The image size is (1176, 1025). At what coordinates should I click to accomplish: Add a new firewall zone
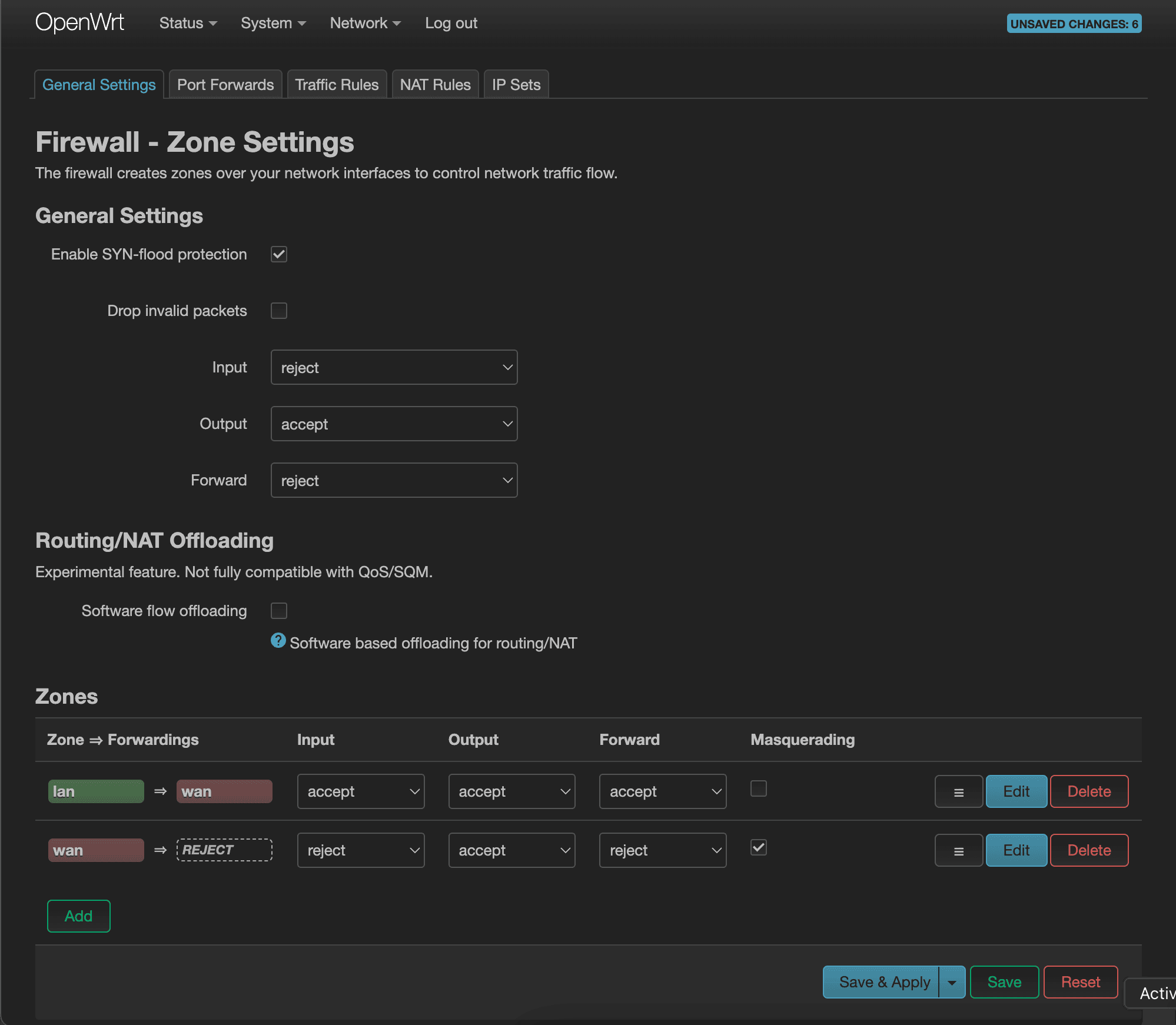tap(79, 916)
